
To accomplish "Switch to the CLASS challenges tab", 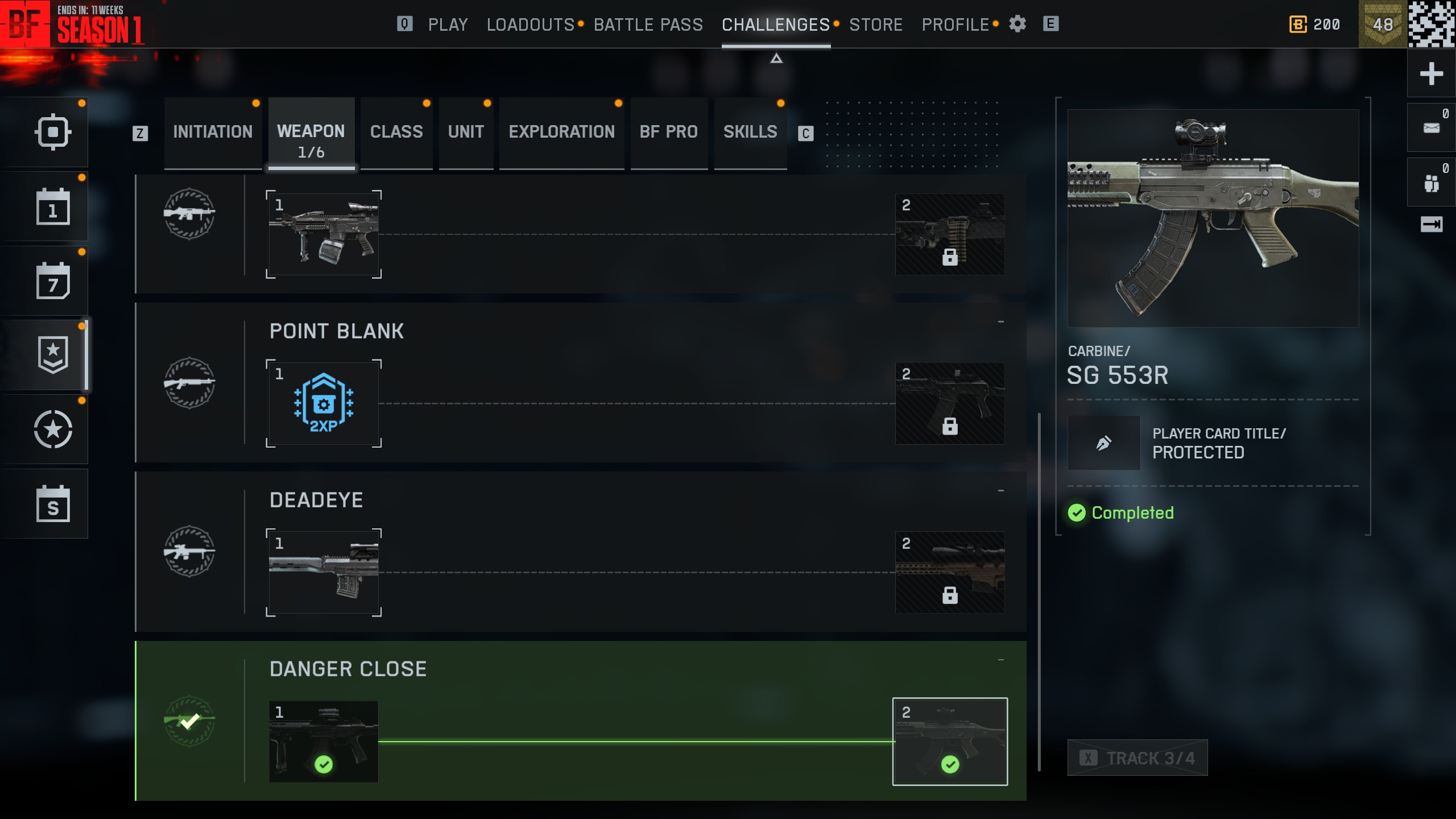I will [396, 133].
